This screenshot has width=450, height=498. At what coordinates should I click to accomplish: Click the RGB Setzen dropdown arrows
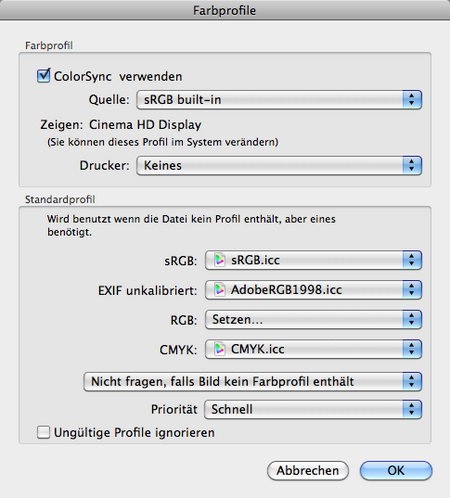pyautogui.click(x=412, y=319)
